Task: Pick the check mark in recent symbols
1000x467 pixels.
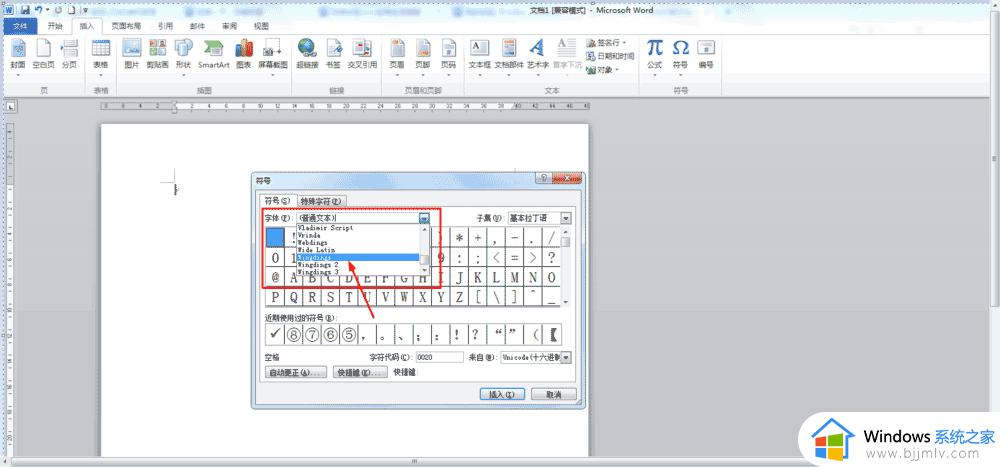Action: (275, 334)
